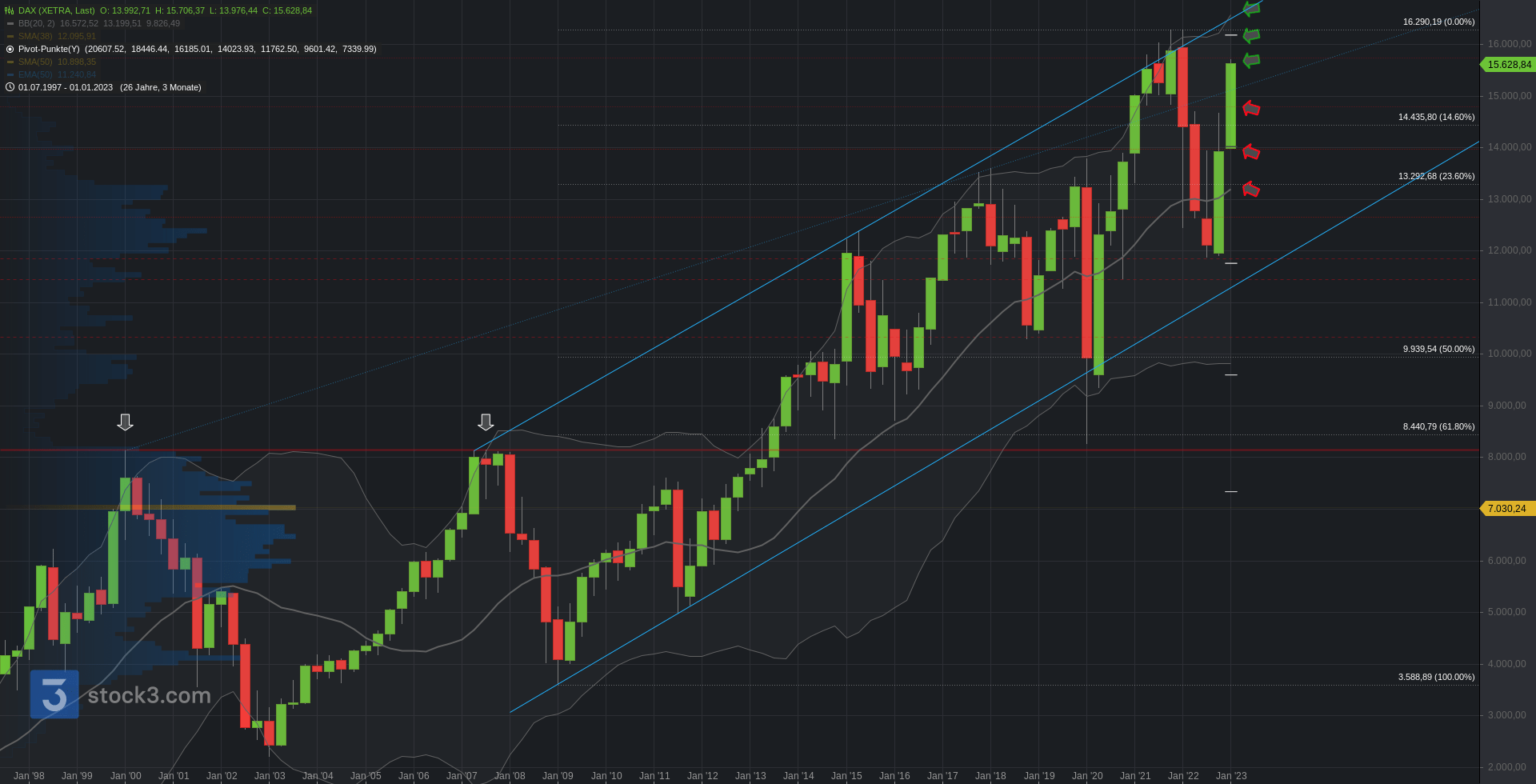Click the Jan '20 time axis label

pos(1087,775)
